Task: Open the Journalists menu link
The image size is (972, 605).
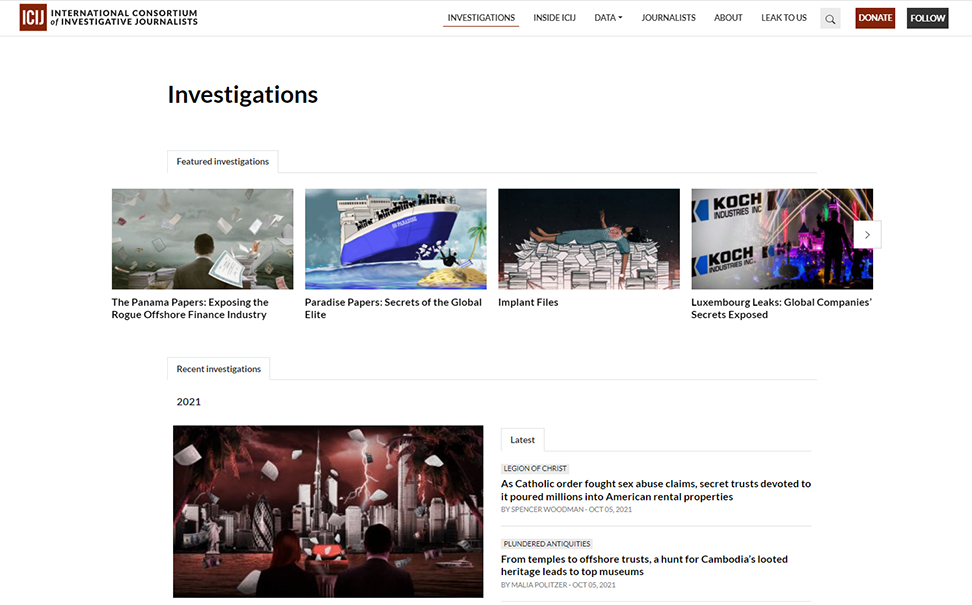Action: click(668, 18)
